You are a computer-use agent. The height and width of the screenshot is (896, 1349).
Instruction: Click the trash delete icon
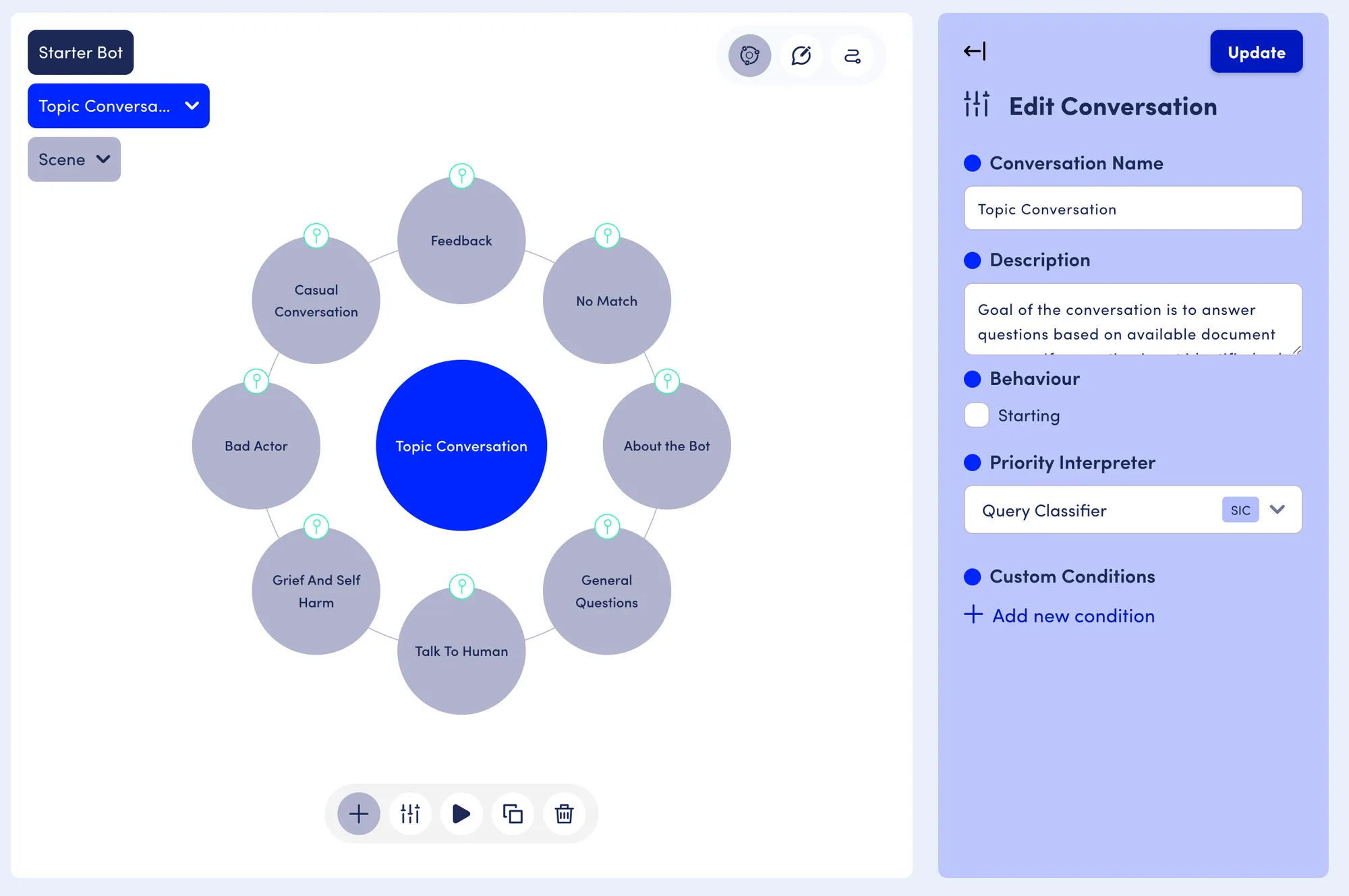(564, 814)
